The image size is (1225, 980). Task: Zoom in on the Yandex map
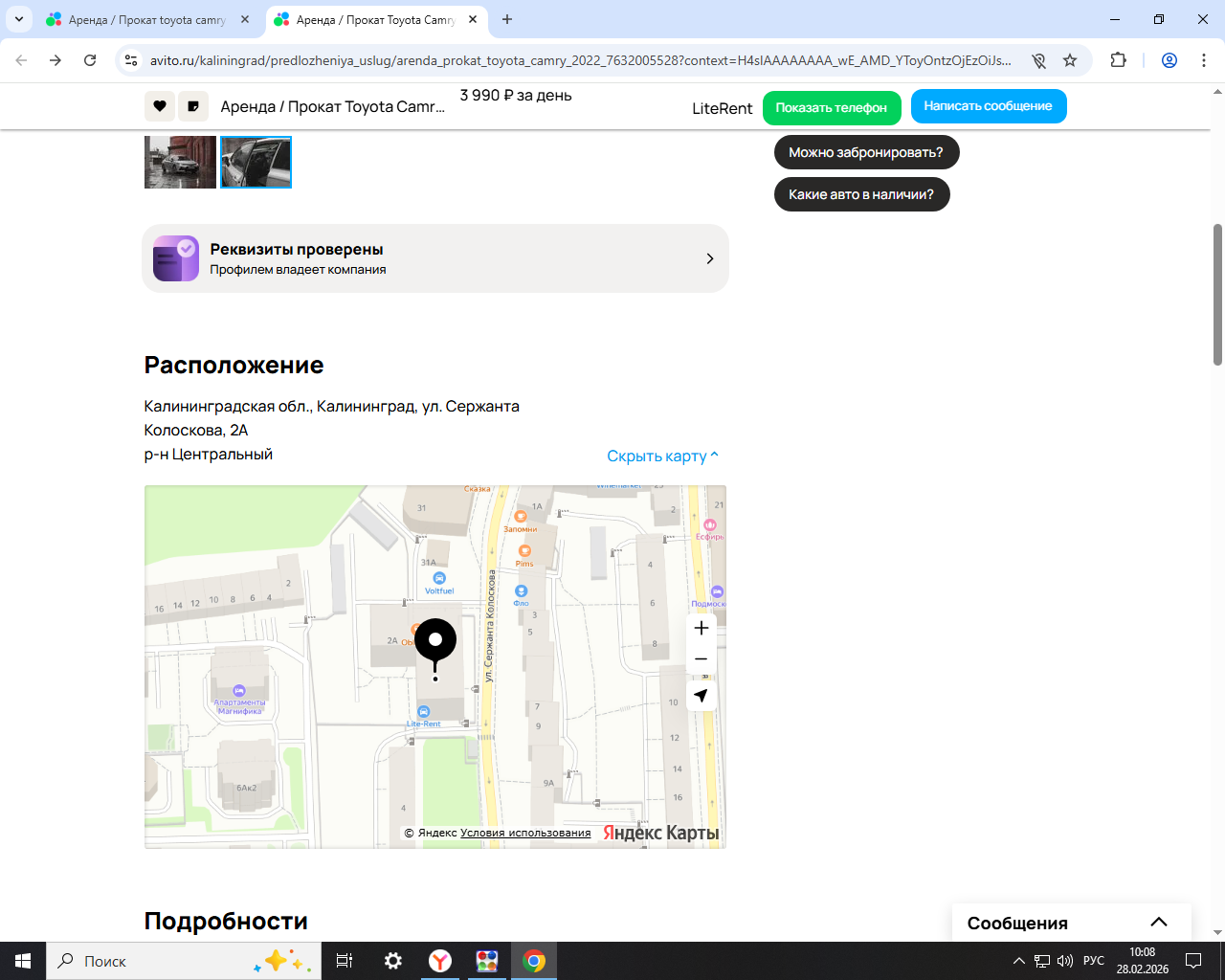702,628
